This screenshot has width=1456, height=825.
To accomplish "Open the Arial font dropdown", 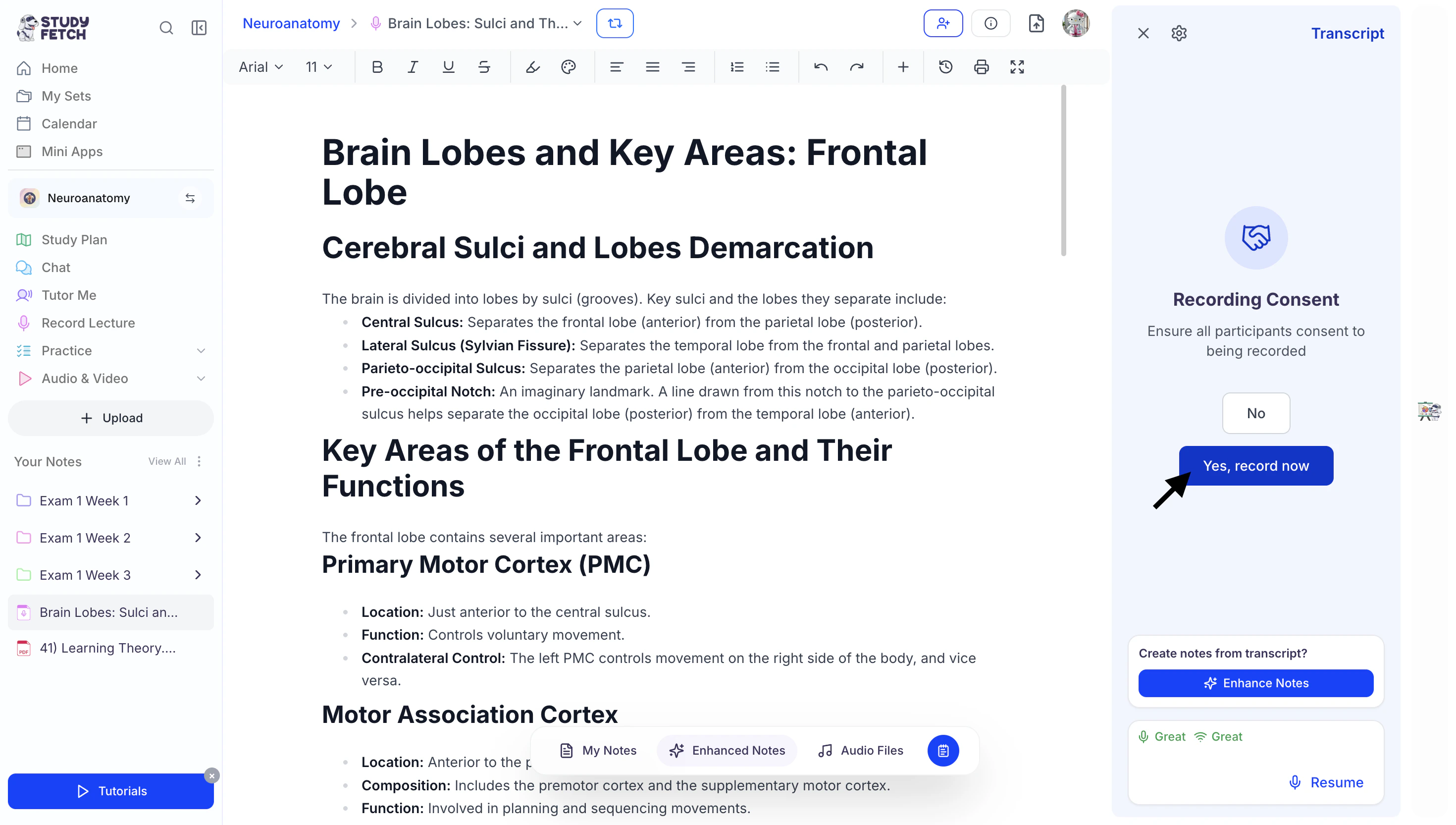I will [260, 67].
